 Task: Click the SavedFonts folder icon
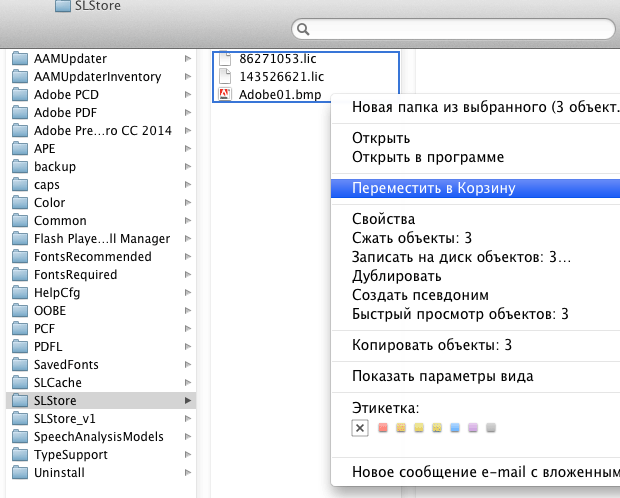[20, 364]
